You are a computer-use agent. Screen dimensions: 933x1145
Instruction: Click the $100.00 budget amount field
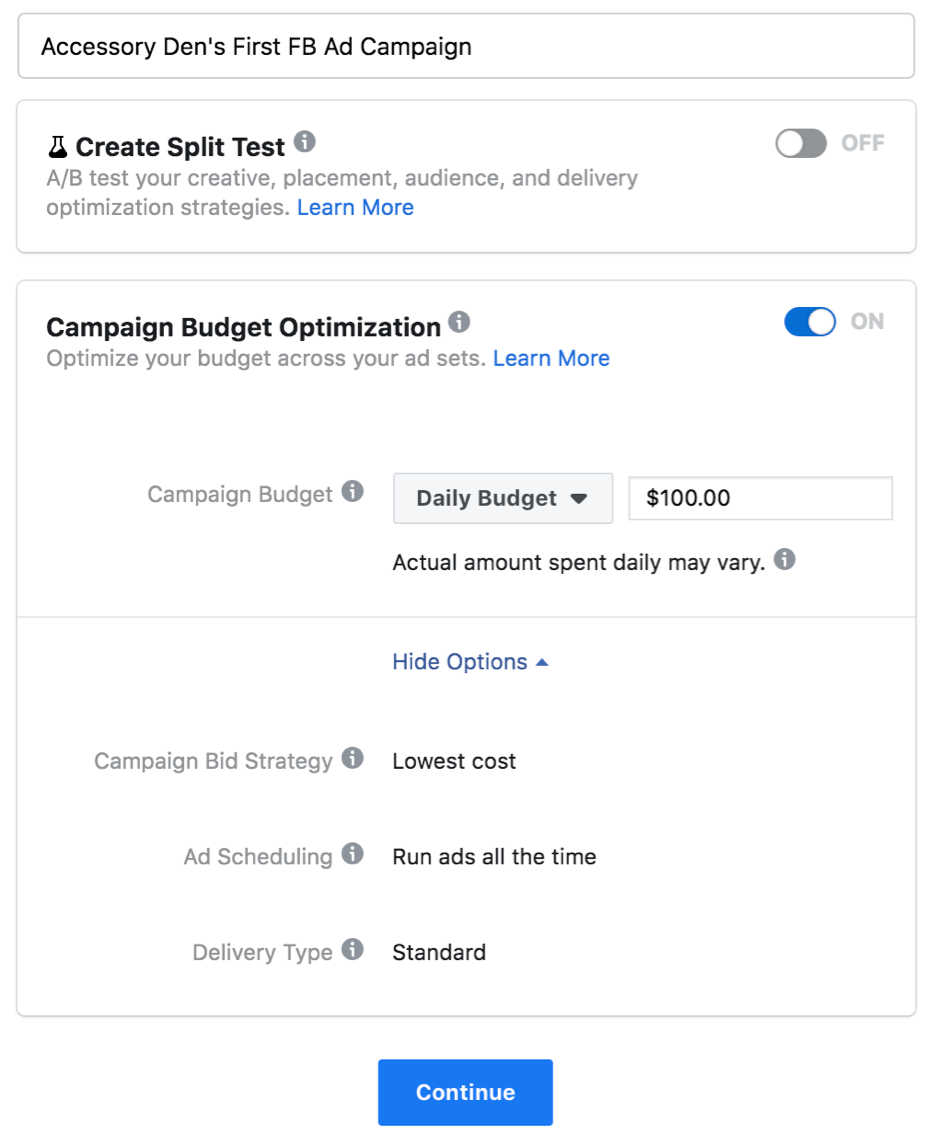tap(759, 498)
